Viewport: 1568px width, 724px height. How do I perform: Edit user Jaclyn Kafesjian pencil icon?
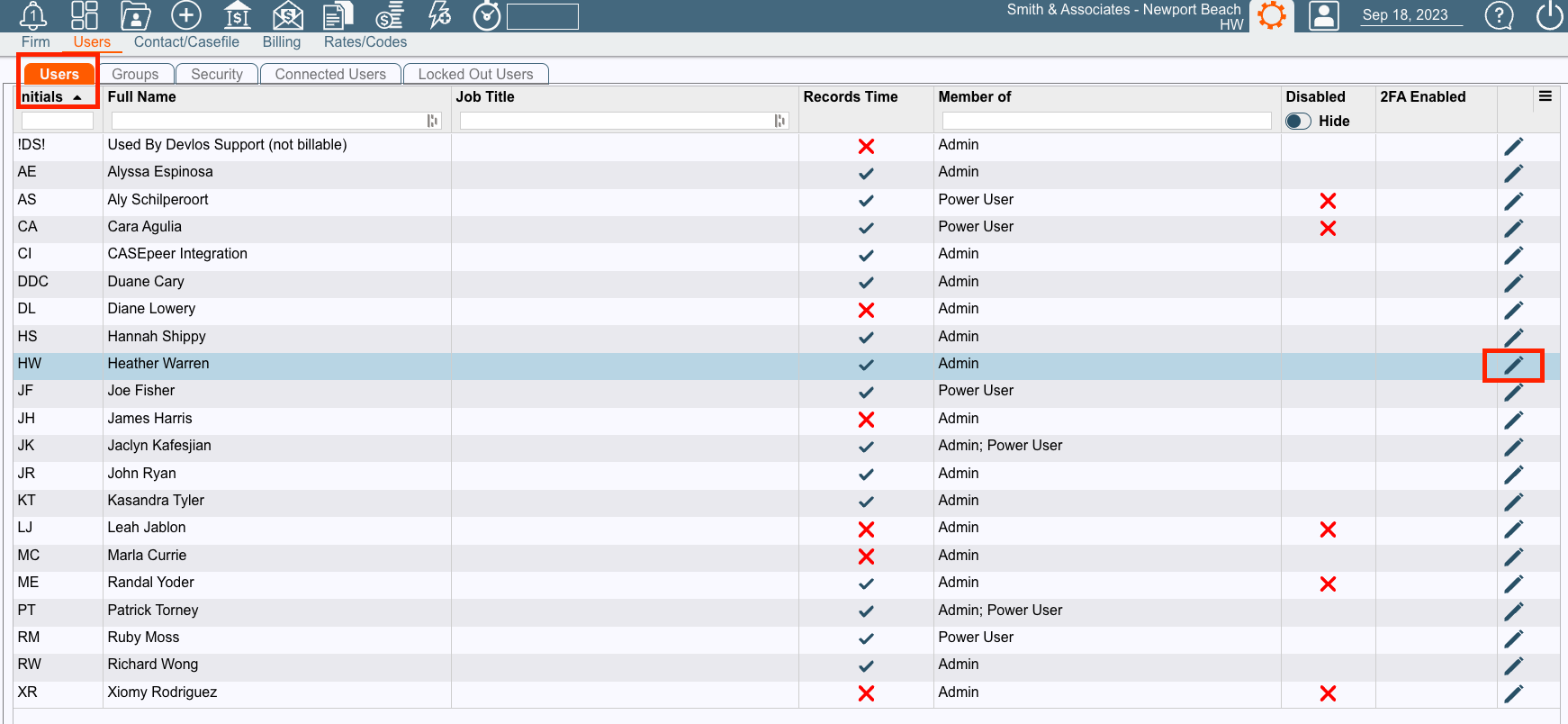point(1514,447)
